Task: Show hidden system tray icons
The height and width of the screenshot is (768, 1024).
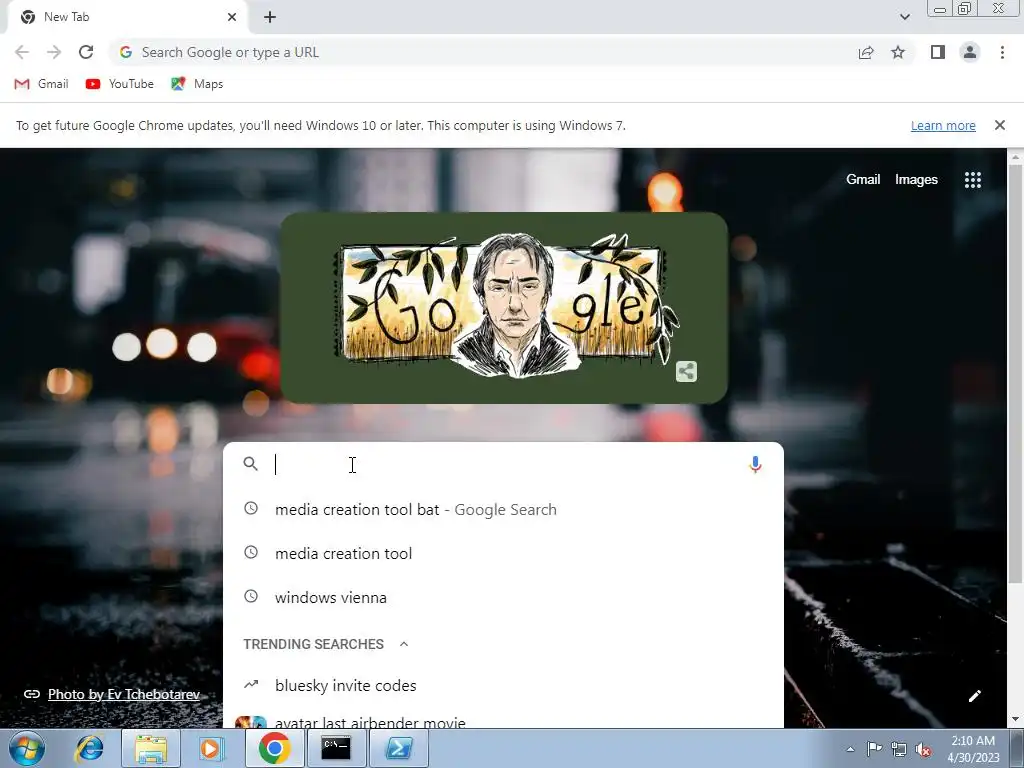Action: coord(850,749)
